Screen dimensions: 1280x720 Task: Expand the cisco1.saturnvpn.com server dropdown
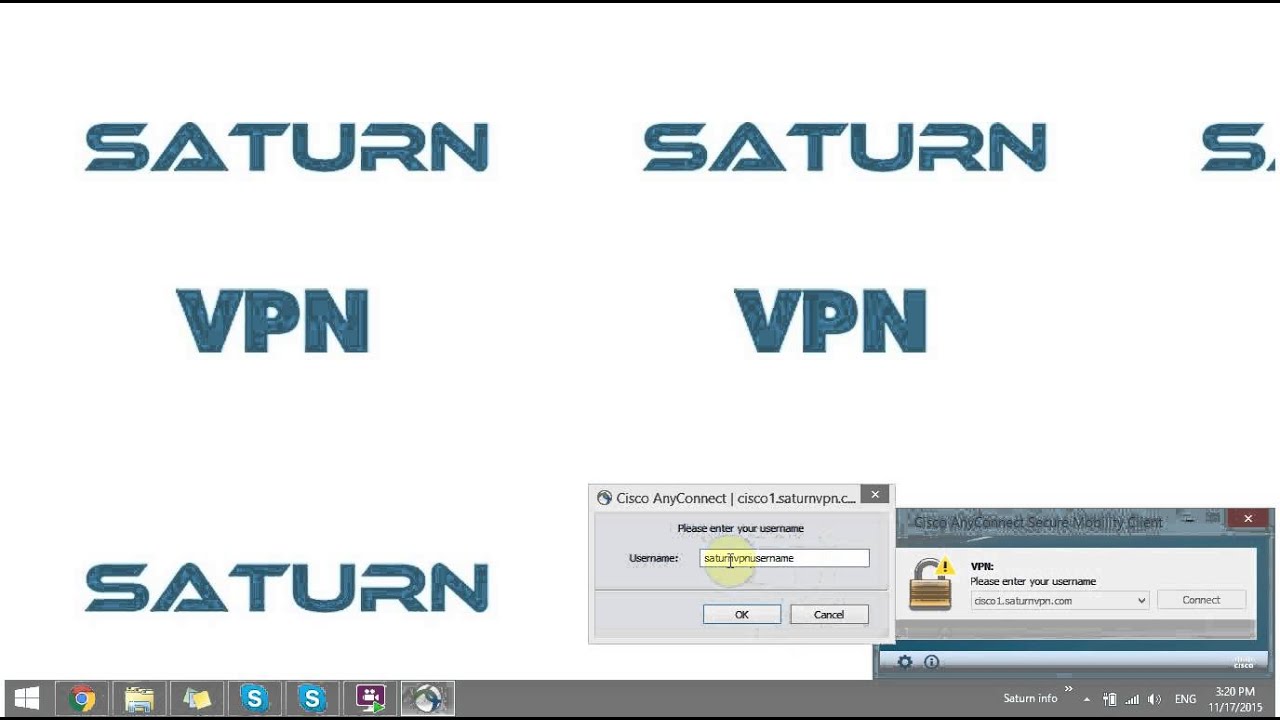pyautogui.click(x=1141, y=601)
